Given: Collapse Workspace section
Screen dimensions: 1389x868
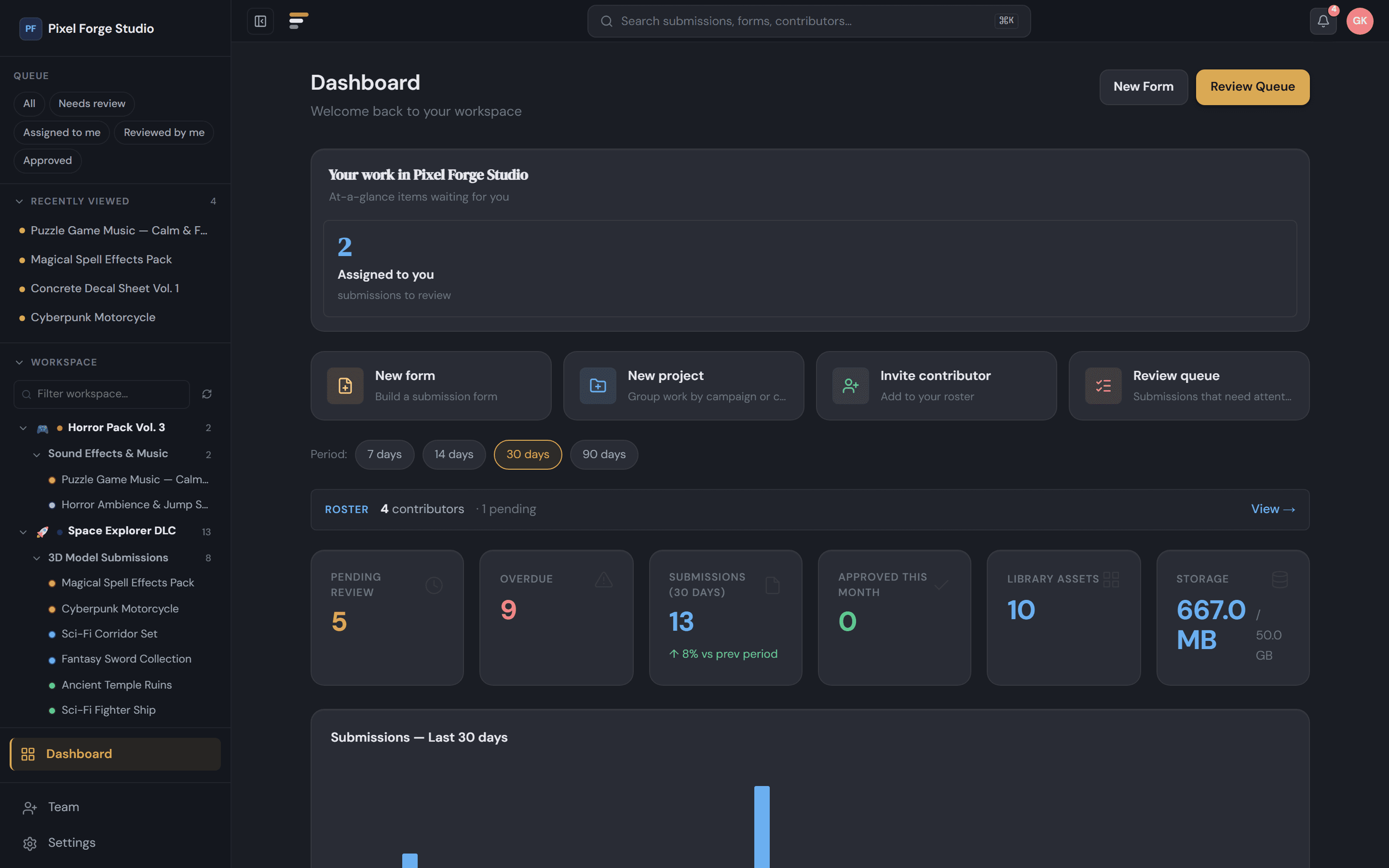Looking at the screenshot, I should (x=19, y=362).
